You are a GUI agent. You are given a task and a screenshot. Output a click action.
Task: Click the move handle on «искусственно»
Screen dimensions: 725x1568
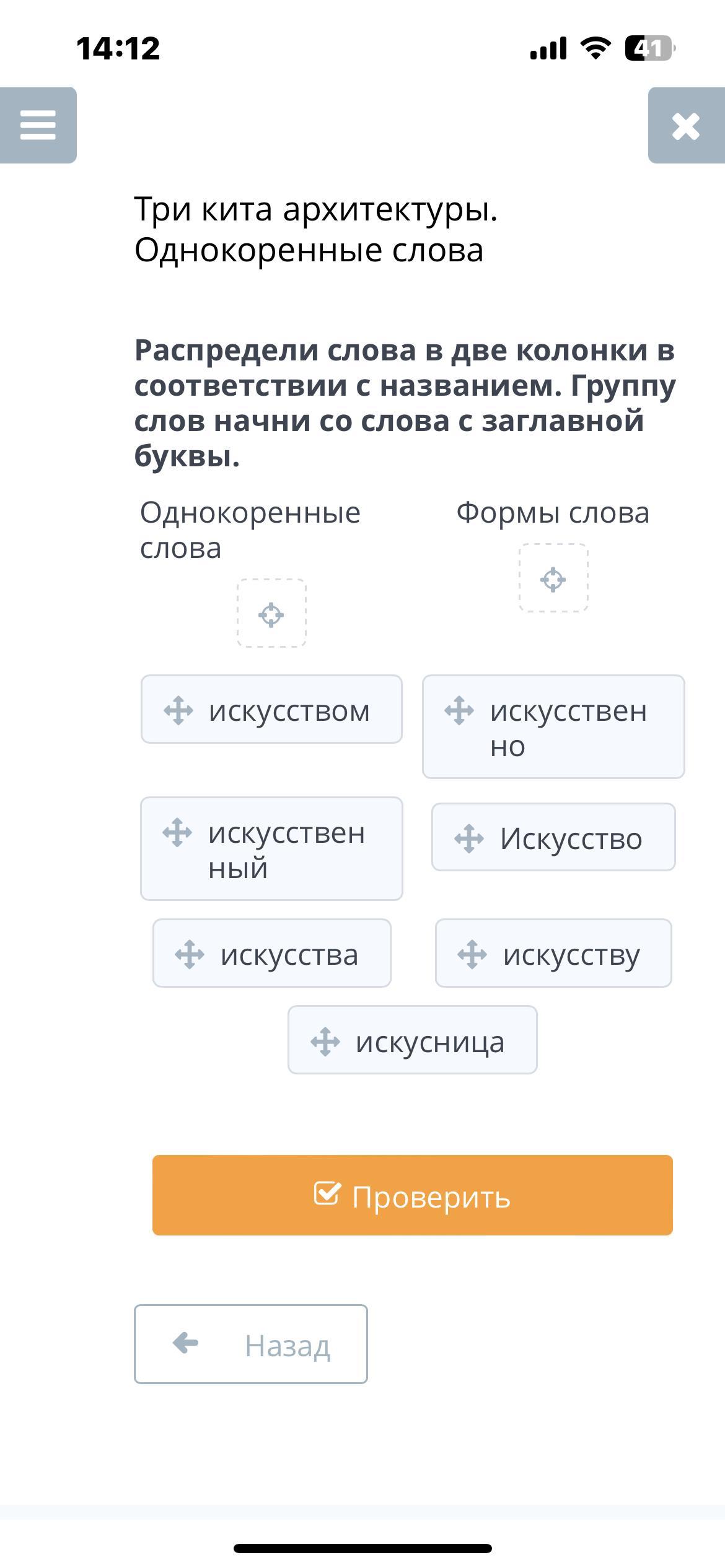459,710
